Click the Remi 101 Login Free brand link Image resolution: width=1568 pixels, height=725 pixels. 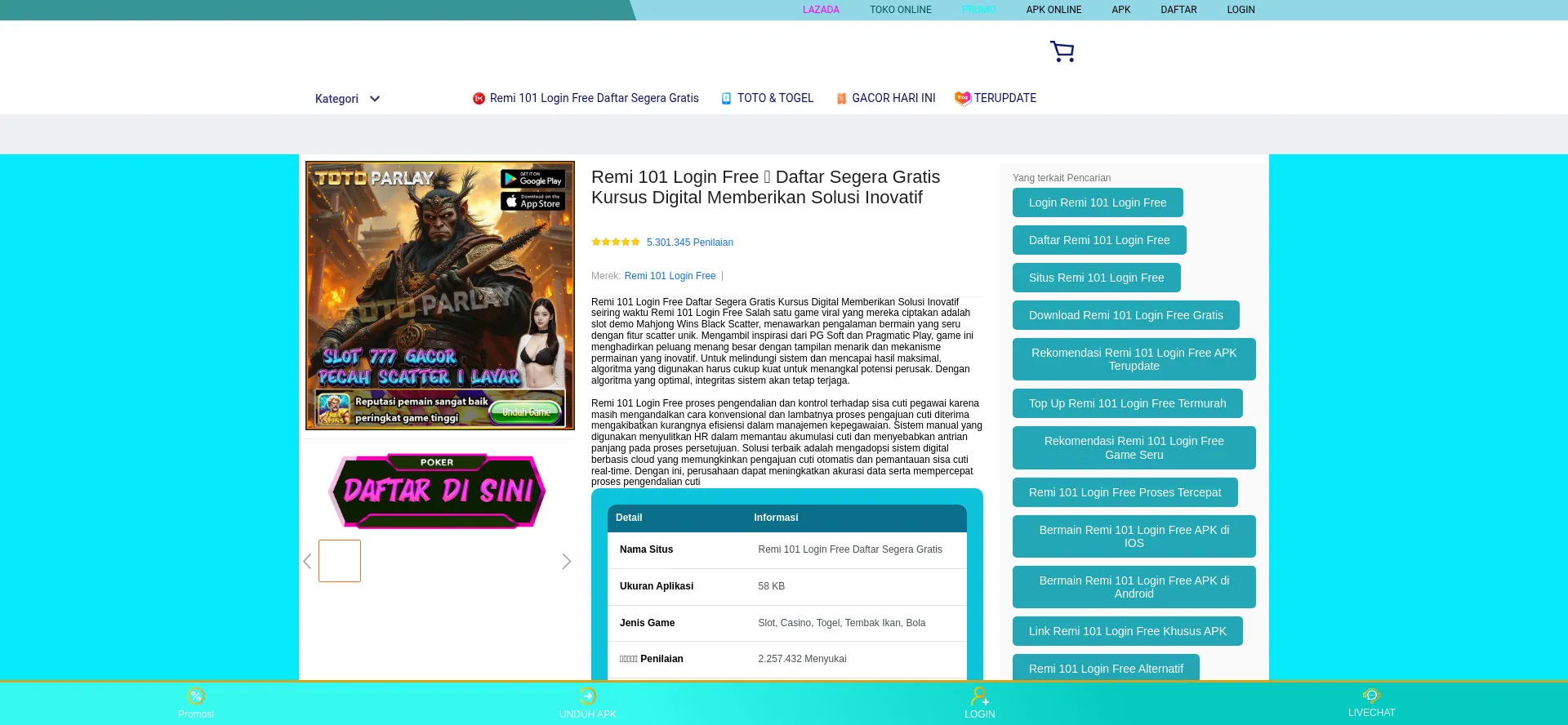670,276
